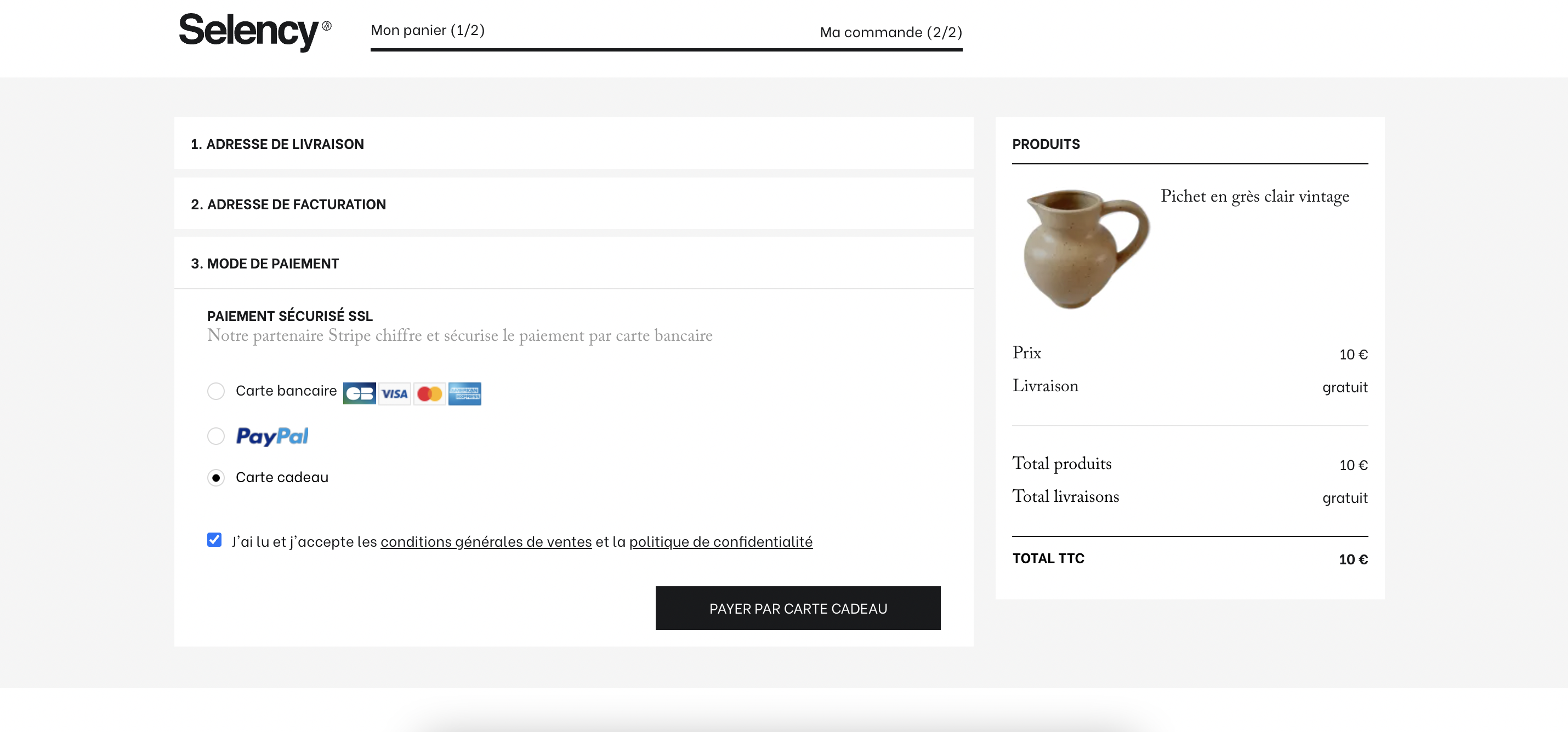The width and height of the screenshot is (1568, 732).
Task: Uncheck the terms acceptance checkbox
Action: click(214, 540)
